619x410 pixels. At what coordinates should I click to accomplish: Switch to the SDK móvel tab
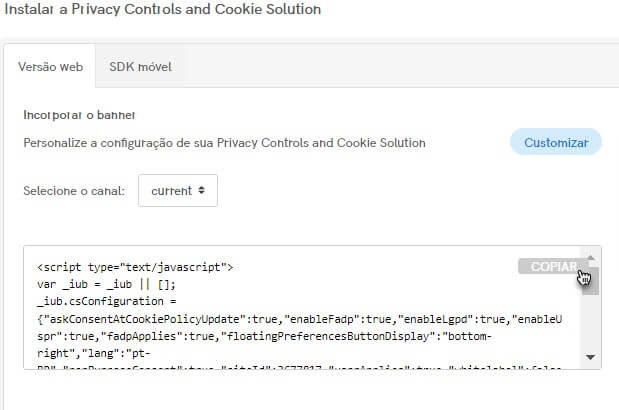point(140,66)
